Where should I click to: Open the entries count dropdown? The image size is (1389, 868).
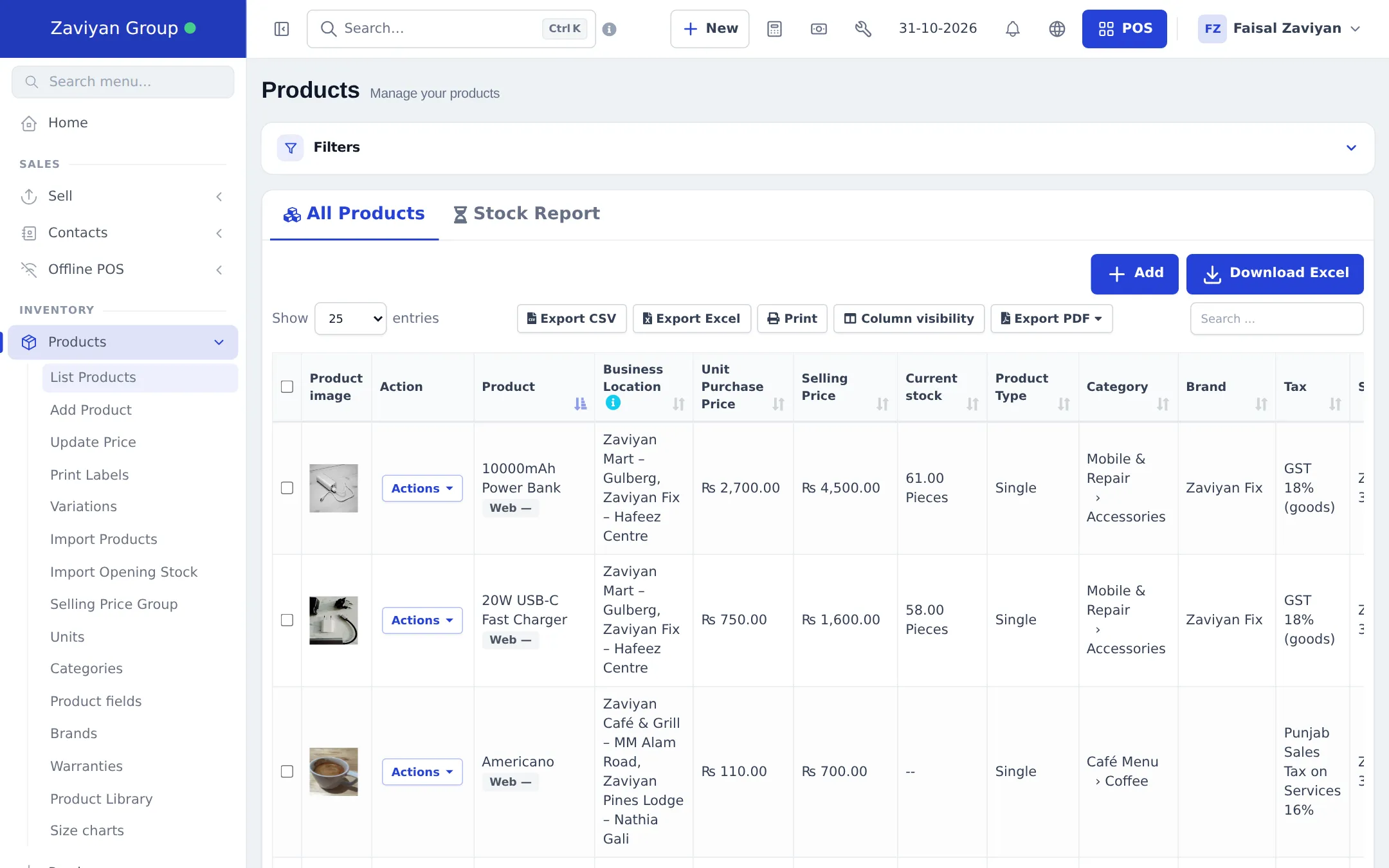click(350, 318)
